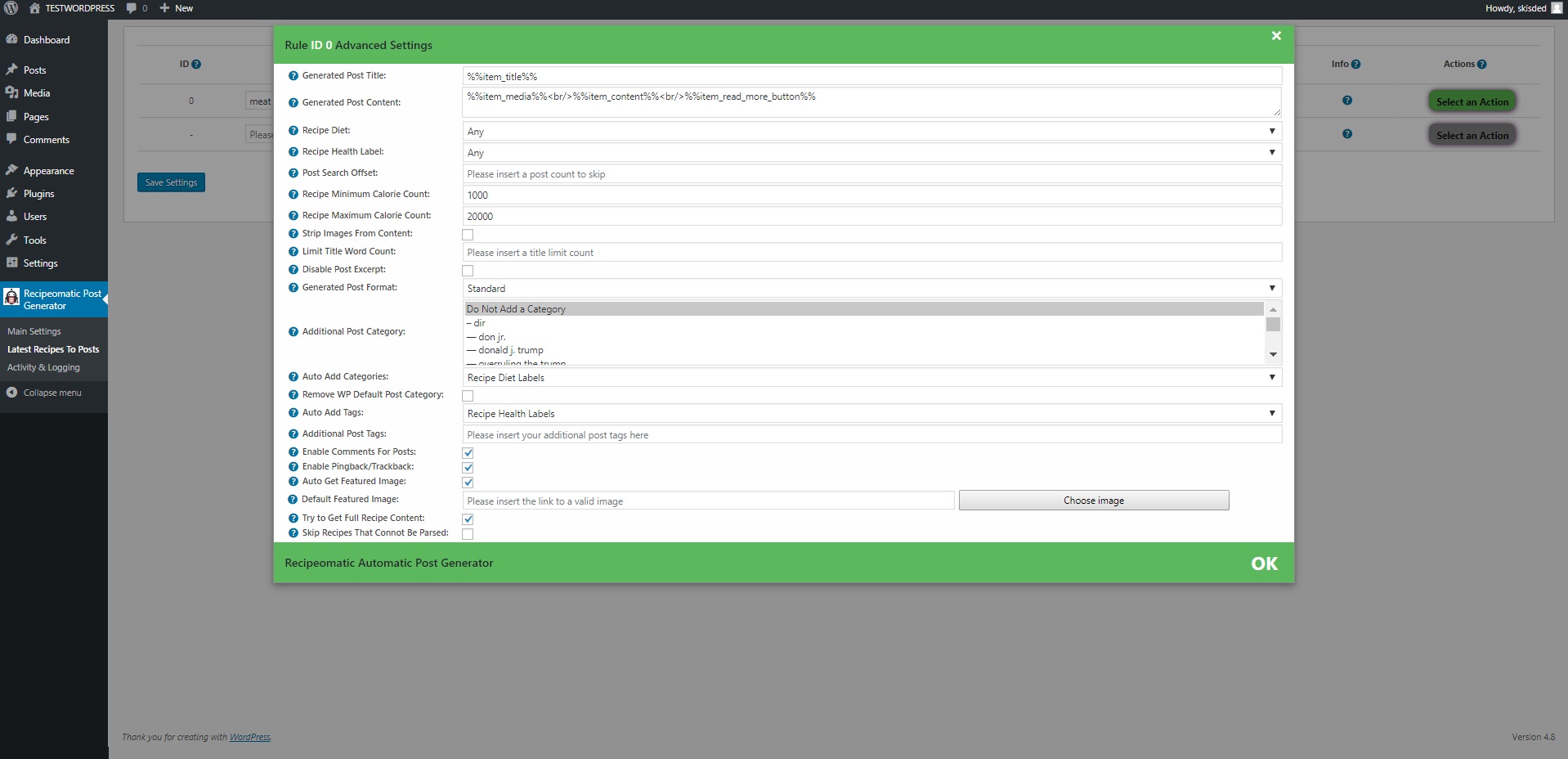1568x759 pixels.
Task: Click help icon beside Enable Pingback/Trackback
Action: coord(293,467)
